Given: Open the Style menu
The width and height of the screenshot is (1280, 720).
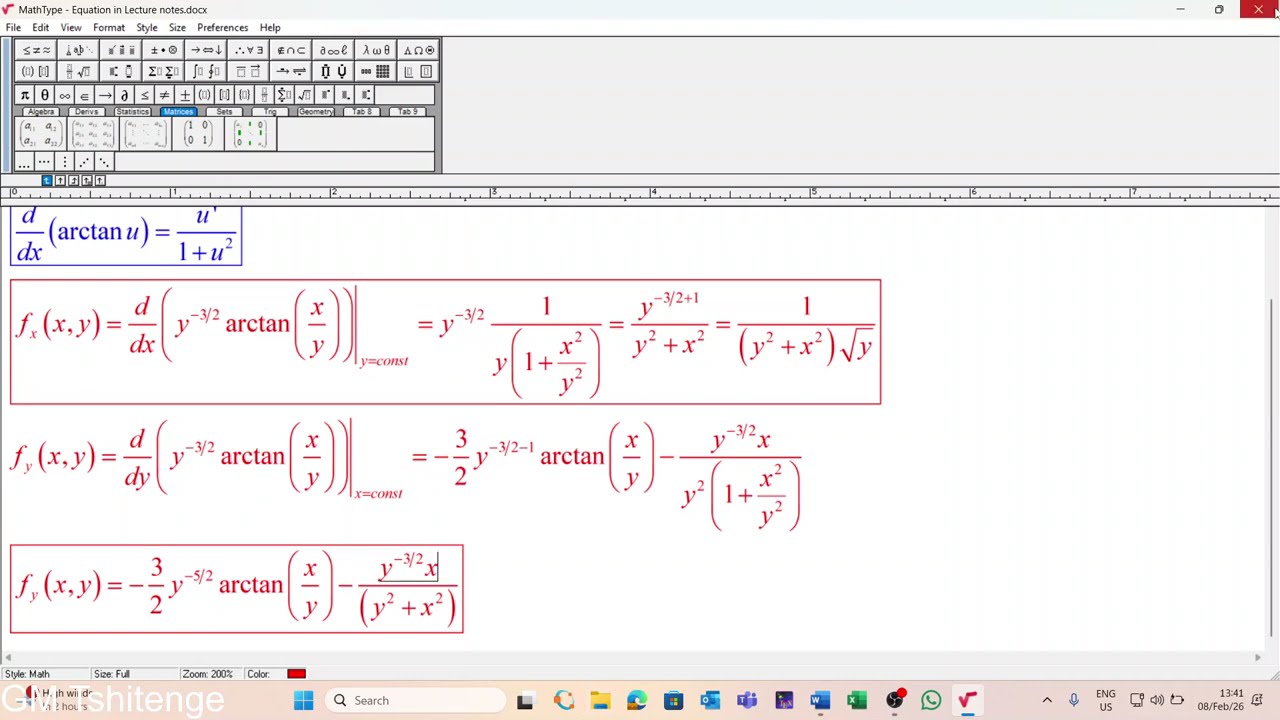Looking at the screenshot, I should coord(147,28).
